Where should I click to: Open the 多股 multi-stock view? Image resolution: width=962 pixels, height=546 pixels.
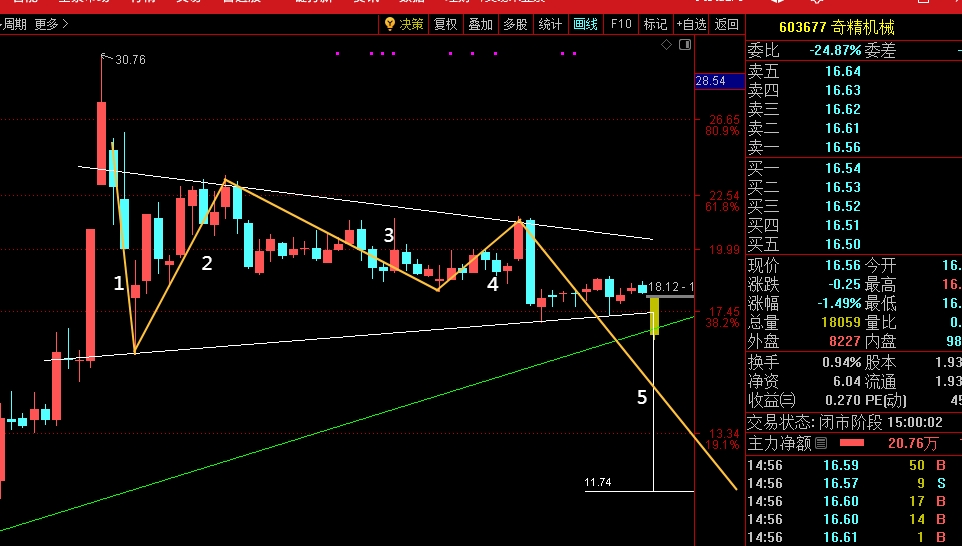pos(515,24)
